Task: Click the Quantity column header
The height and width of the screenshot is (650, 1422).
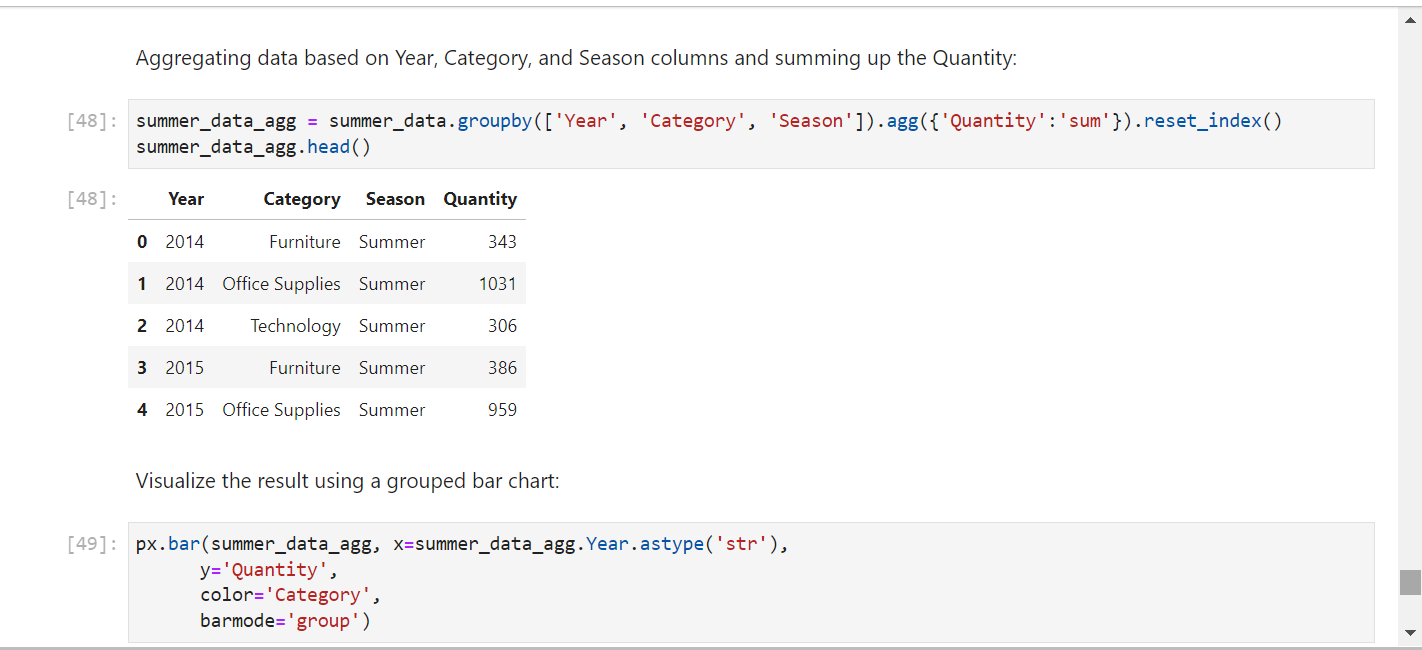Action: 480,199
